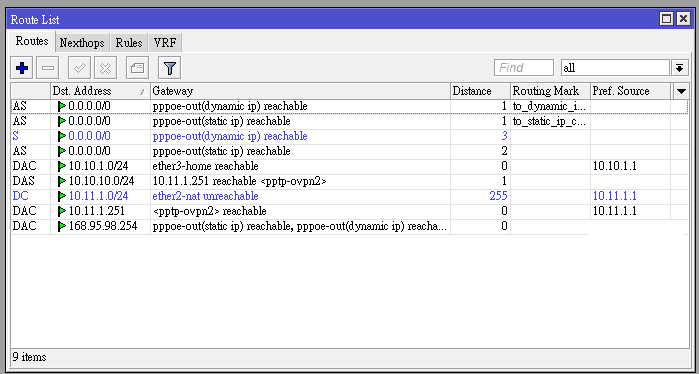
Task: Add a new route with plus icon
Action: 21,68
